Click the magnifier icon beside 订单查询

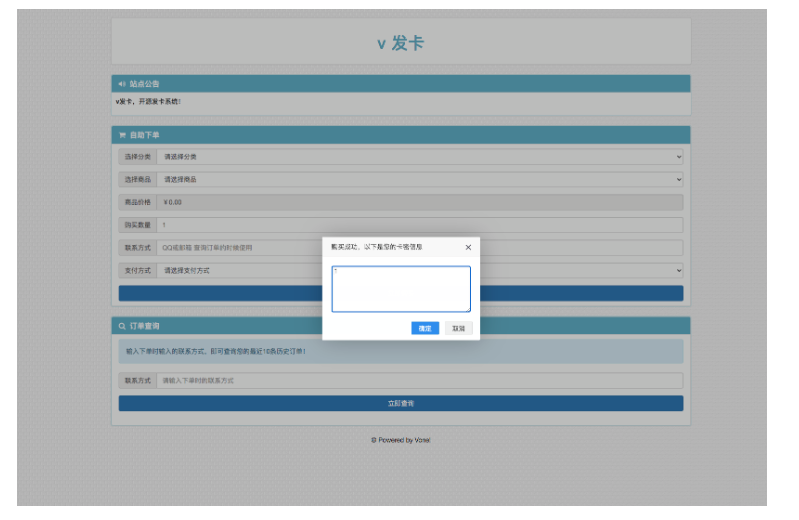click(x=122, y=326)
